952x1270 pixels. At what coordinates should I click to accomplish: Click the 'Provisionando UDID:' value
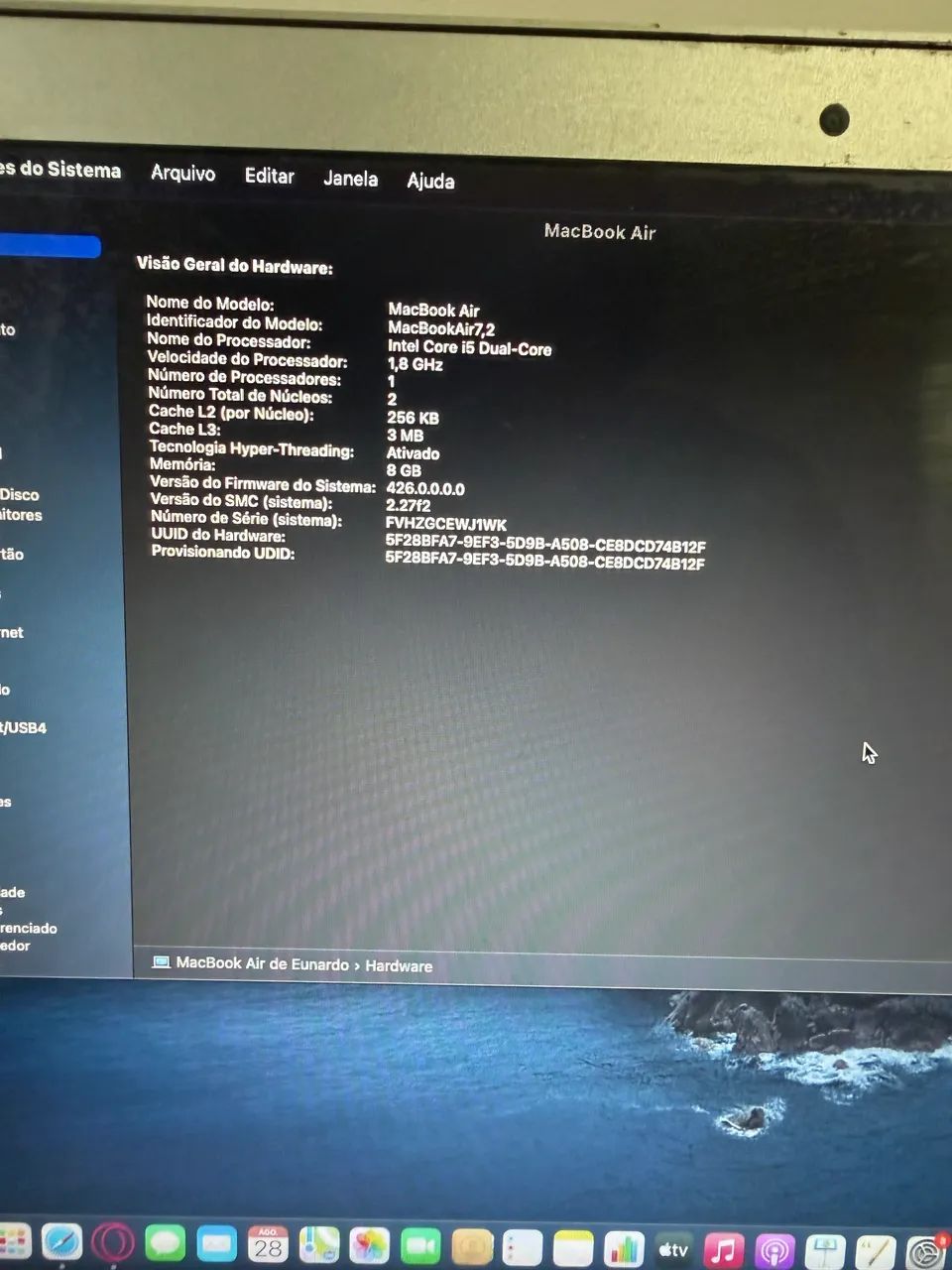click(x=544, y=563)
